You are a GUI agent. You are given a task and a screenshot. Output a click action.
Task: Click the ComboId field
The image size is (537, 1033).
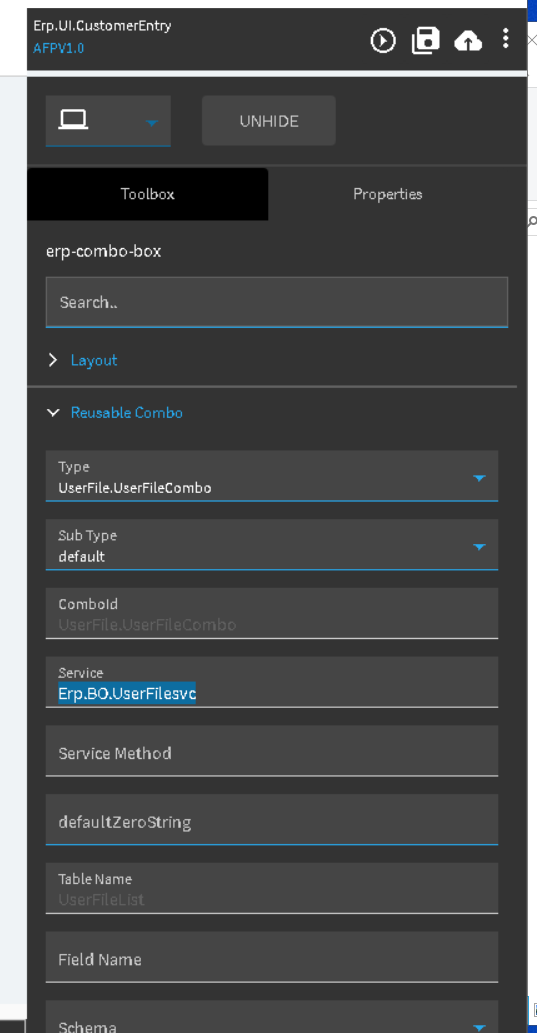click(x=271, y=613)
